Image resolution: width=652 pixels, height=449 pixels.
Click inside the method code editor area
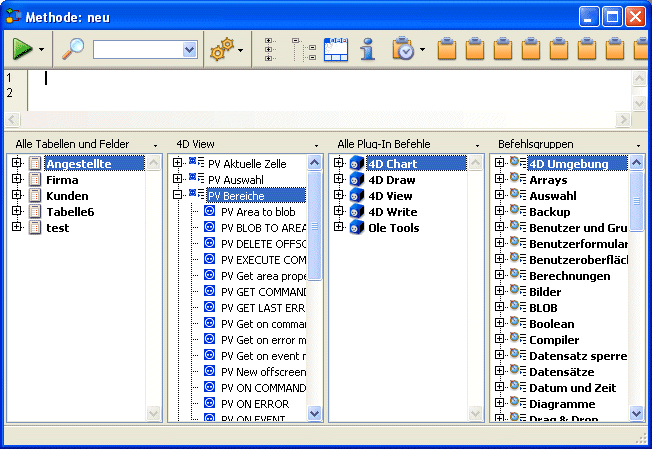coord(330,90)
